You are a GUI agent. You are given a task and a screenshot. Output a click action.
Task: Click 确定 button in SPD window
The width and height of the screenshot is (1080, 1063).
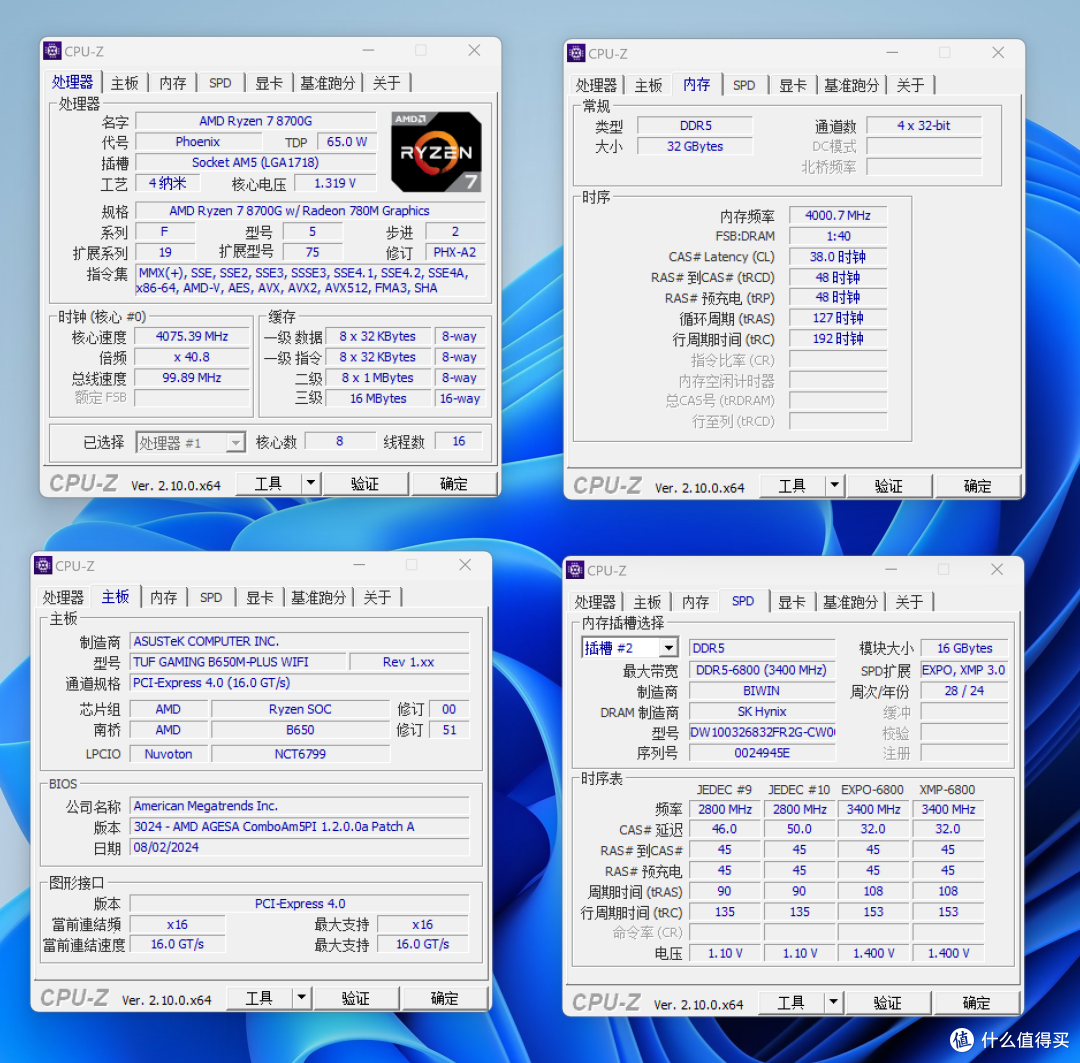click(x=976, y=1002)
